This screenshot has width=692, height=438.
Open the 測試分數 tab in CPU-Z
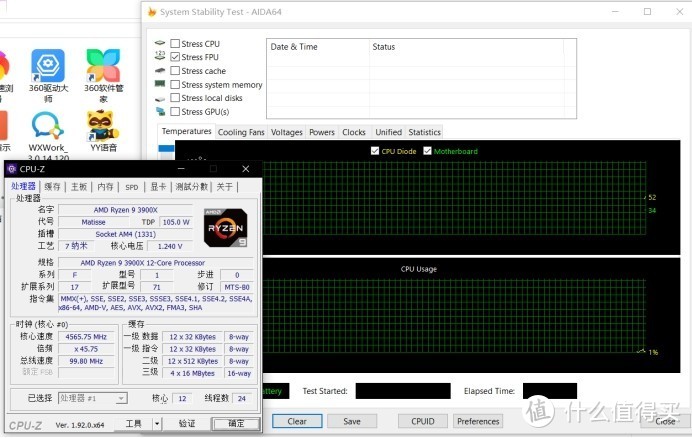[192, 187]
